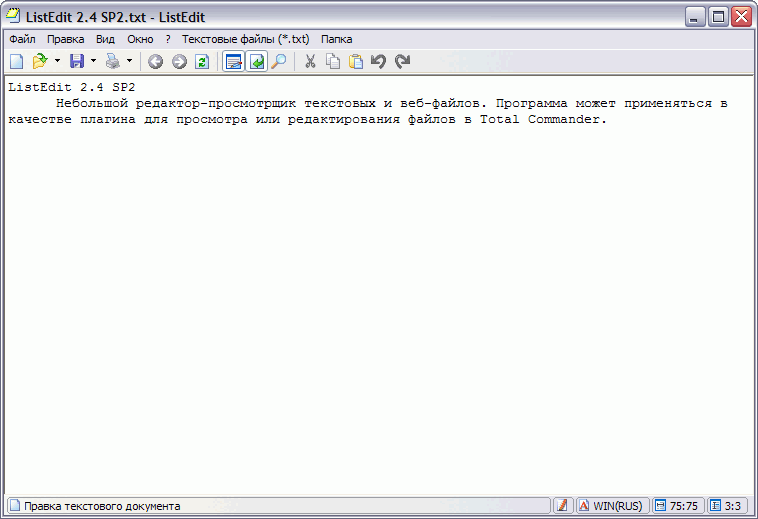Open the Правка menu

pyautogui.click(x=66, y=39)
